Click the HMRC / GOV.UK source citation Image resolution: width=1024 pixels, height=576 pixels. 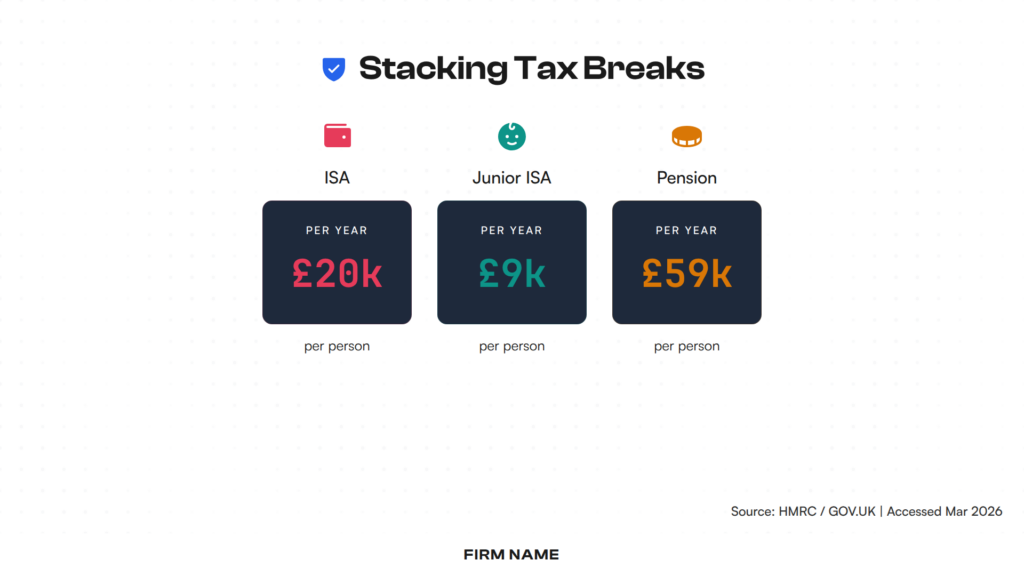866,511
